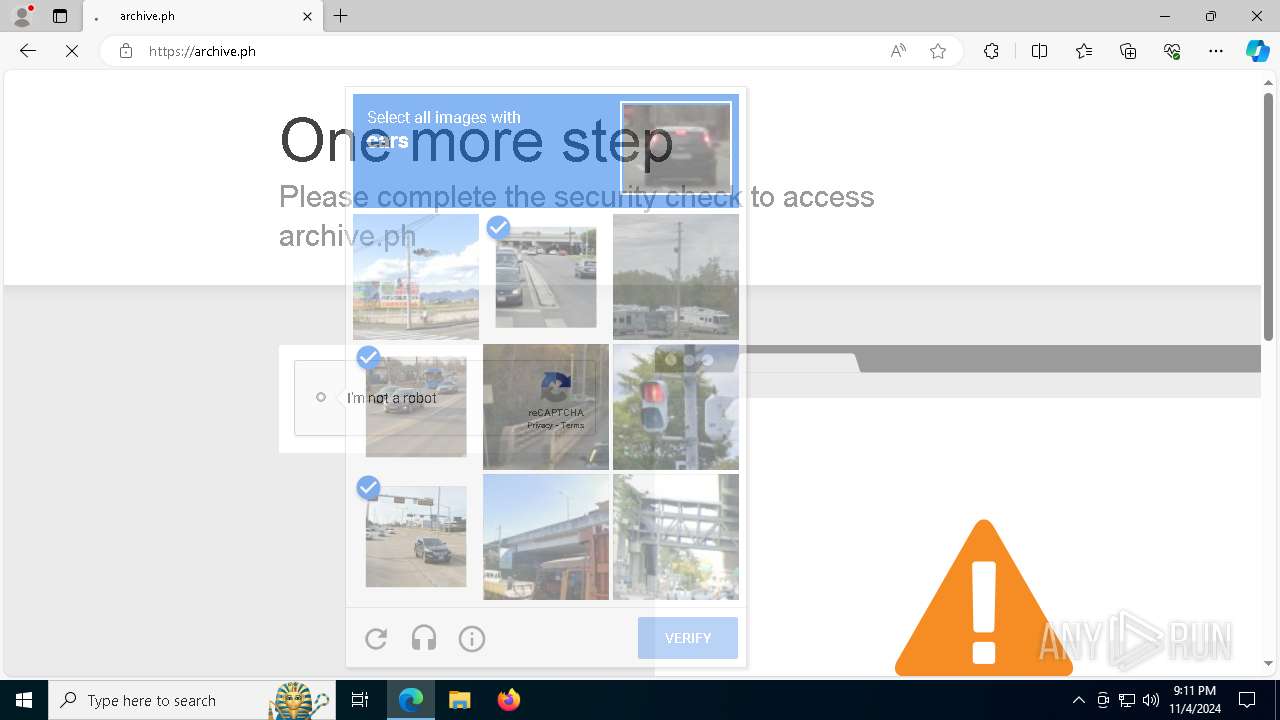
Task: Open Collections panel
Action: pyautogui.click(x=1128, y=51)
